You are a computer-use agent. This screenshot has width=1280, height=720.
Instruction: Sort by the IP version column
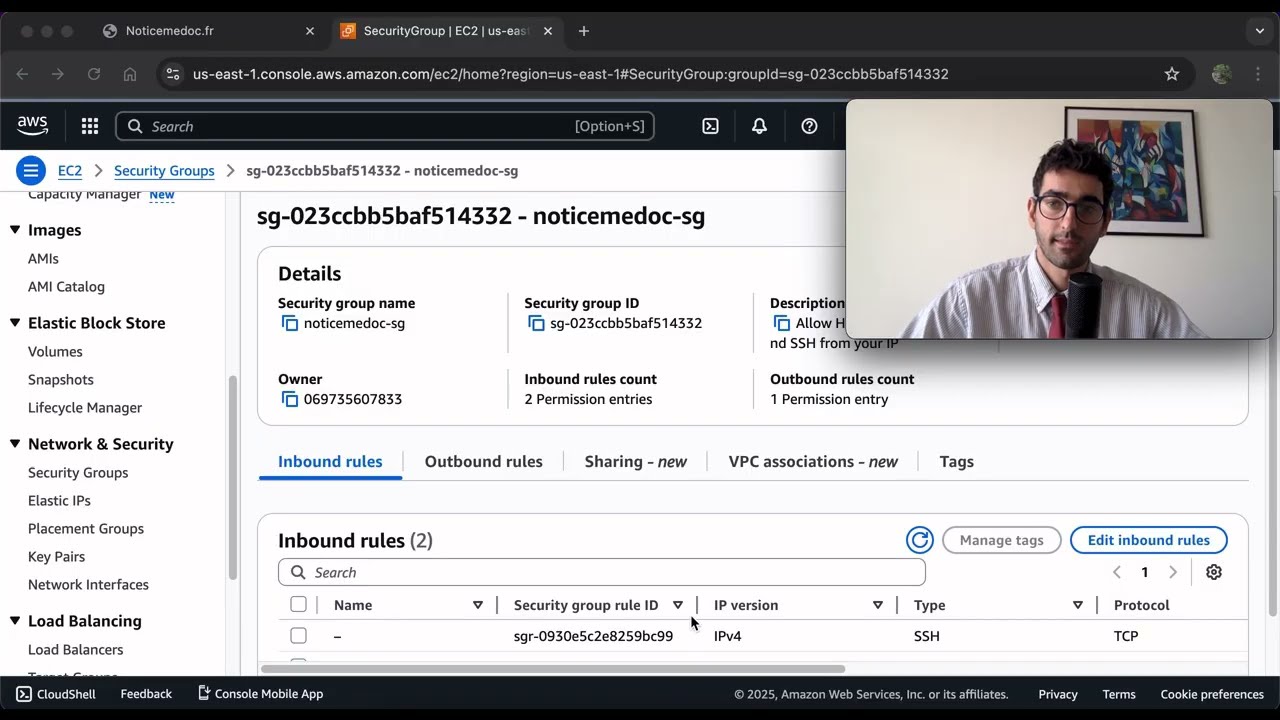tap(878, 605)
